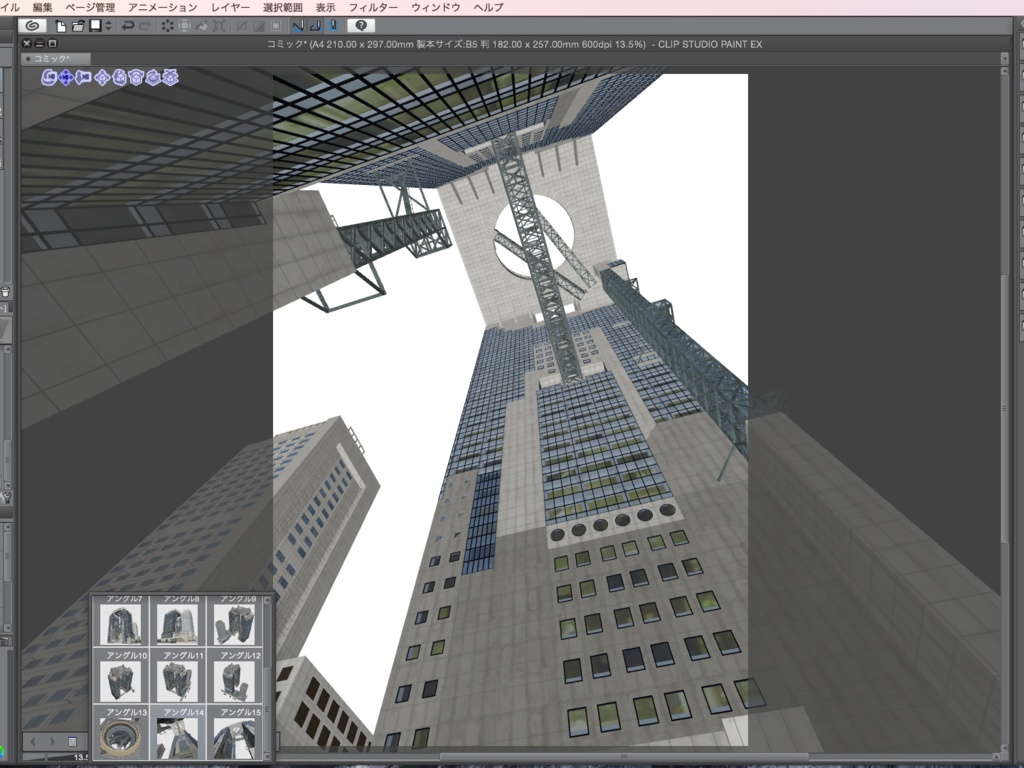Switch to the コミック* canvas tab
The image size is (1024, 768).
[56, 59]
